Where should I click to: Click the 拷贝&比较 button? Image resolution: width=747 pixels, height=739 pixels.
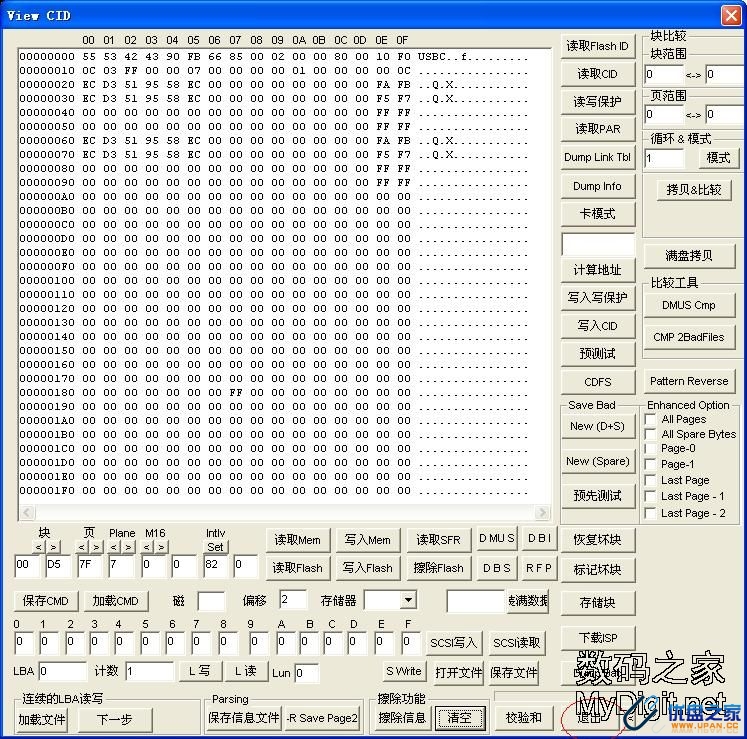click(694, 190)
